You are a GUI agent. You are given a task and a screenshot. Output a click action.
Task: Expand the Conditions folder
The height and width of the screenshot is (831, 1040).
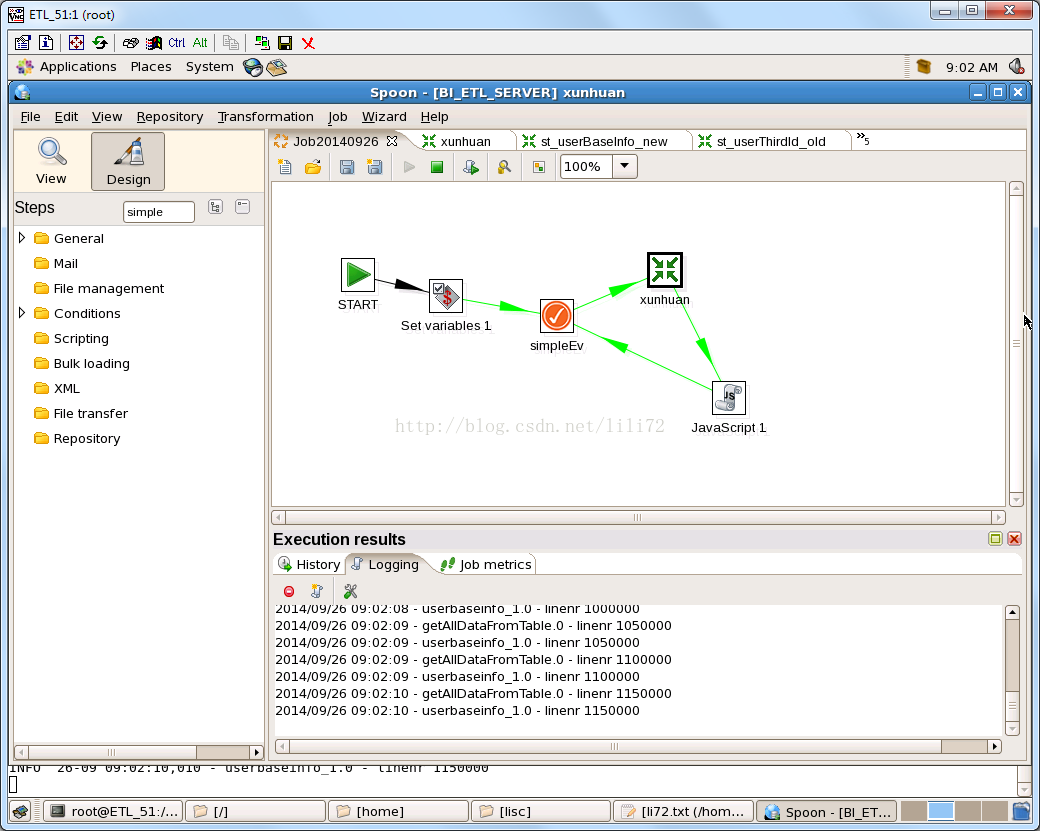(22, 313)
